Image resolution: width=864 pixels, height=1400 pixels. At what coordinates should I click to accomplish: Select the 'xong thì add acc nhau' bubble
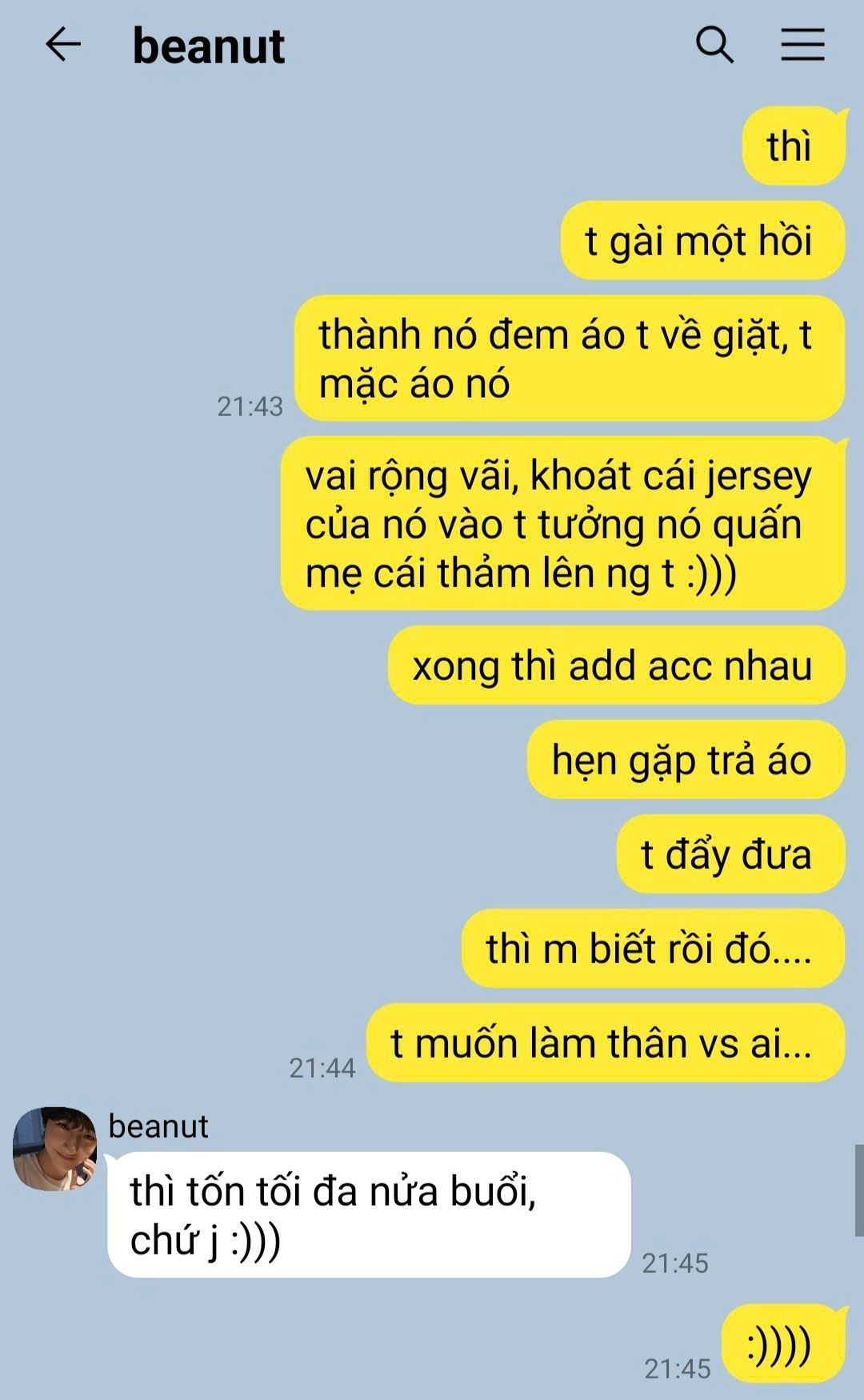click(x=616, y=666)
